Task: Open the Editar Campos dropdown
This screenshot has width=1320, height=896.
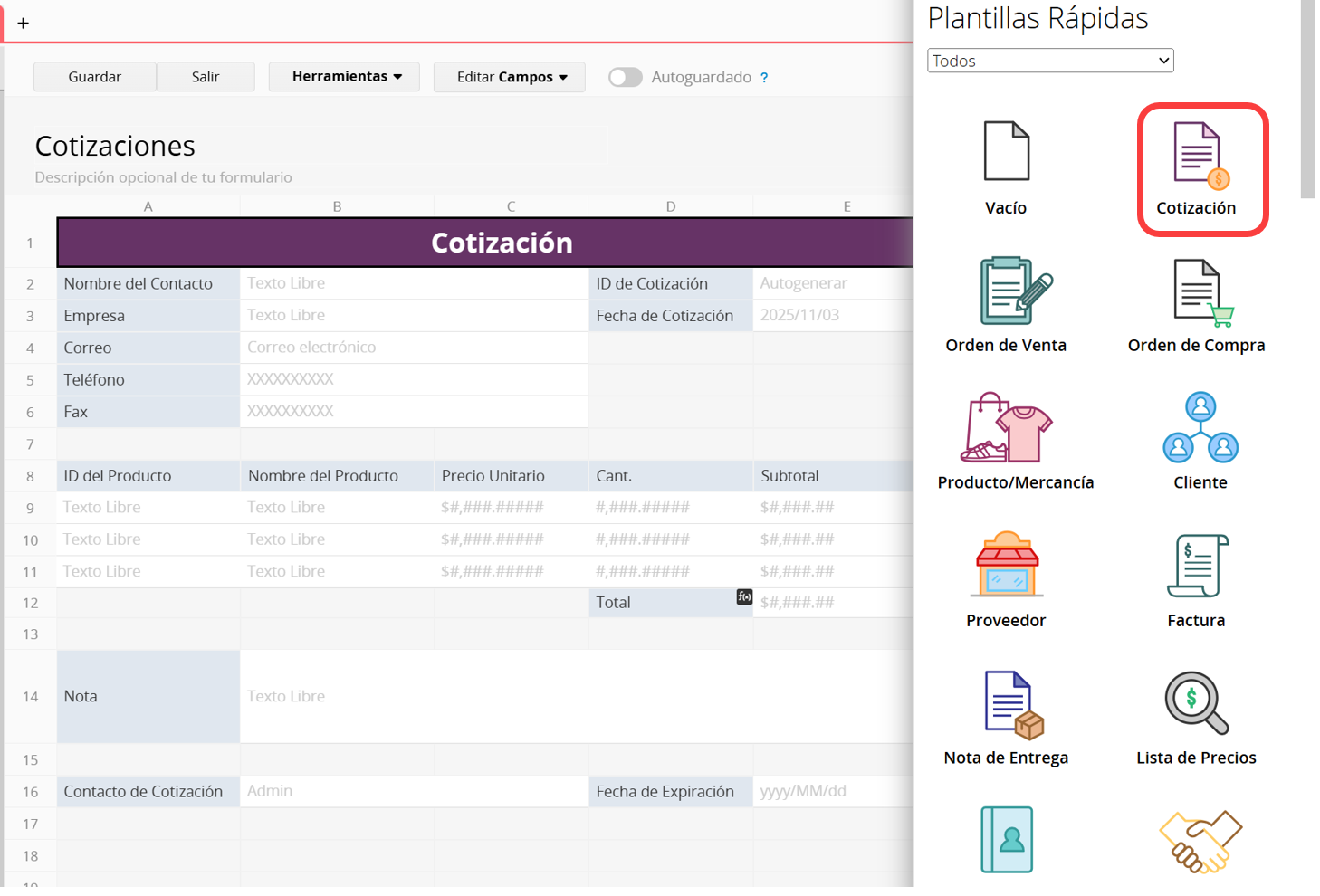Action: coord(511,77)
